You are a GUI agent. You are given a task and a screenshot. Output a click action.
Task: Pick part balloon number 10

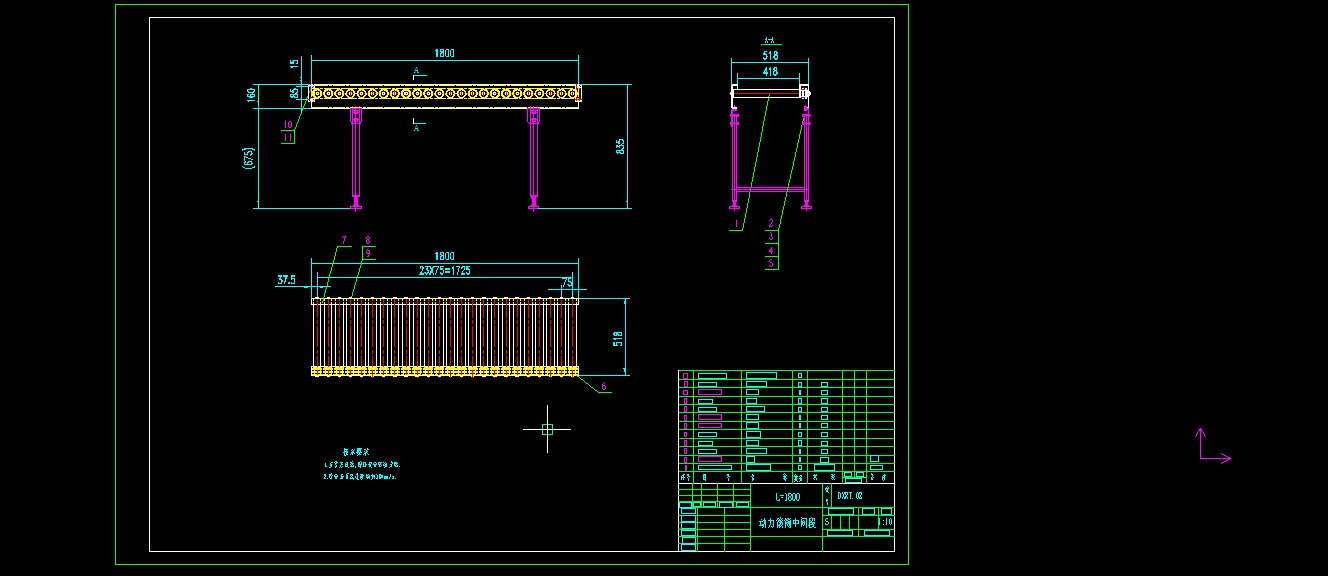[288, 125]
